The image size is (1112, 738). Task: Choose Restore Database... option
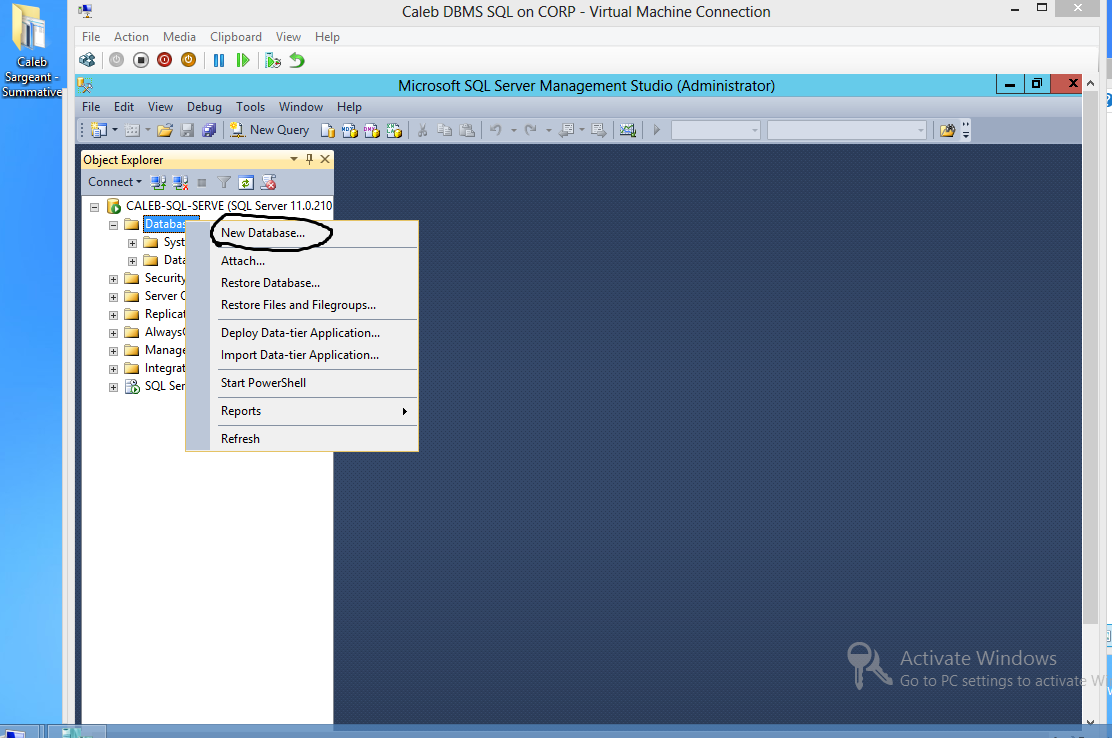click(x=270, y=283)
